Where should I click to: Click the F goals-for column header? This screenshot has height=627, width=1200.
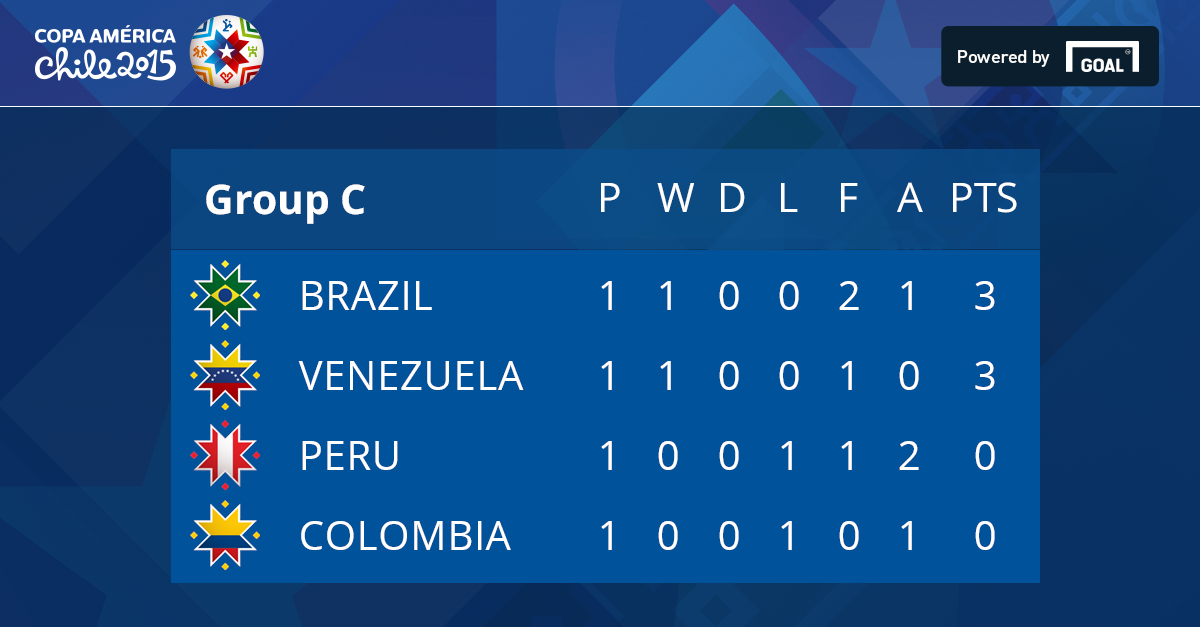[848, 199]
